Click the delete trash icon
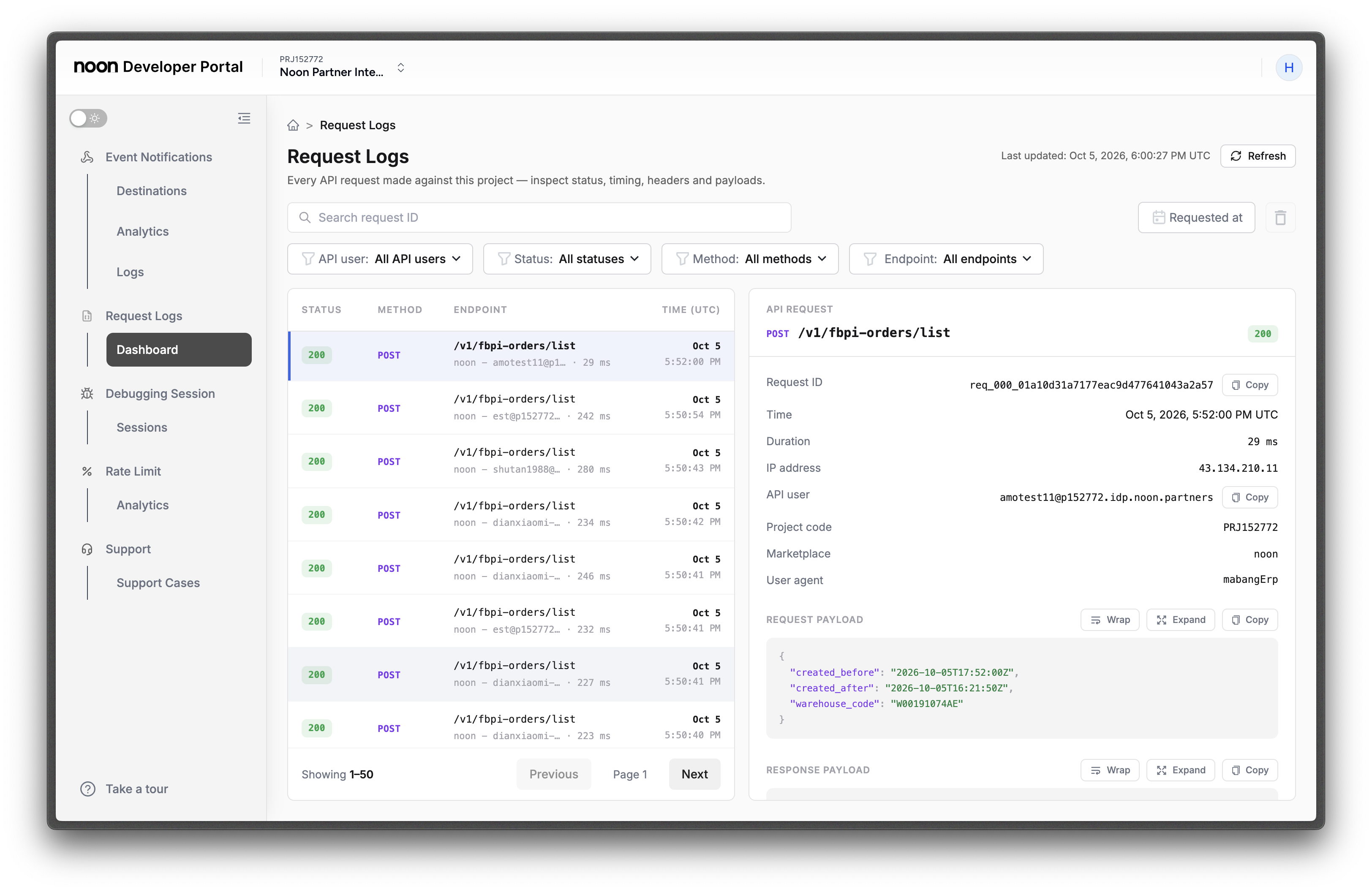This screenshot has width=1372, height=892. click(1280, 217)
